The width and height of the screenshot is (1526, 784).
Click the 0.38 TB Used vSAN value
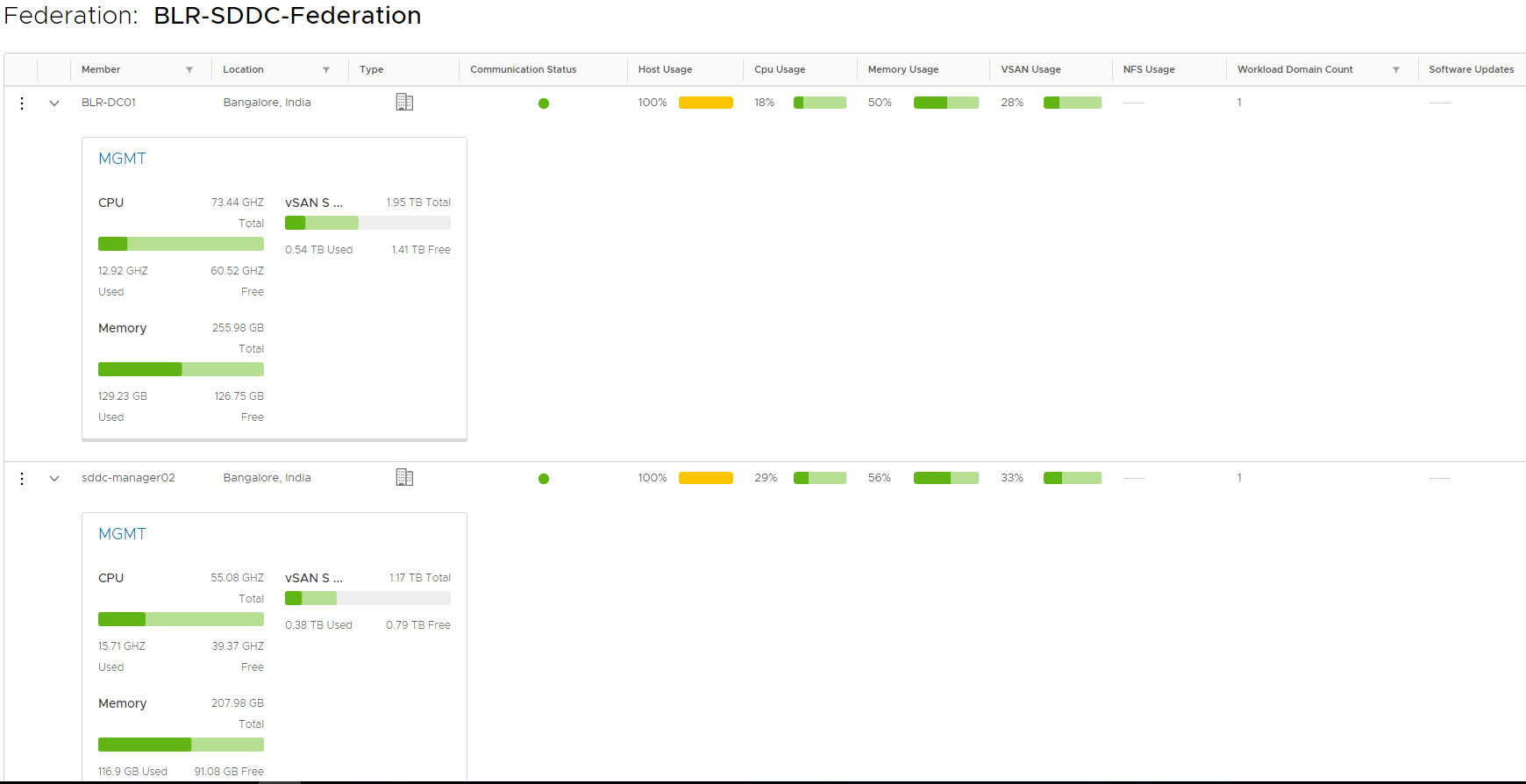[x=318, y=625]
